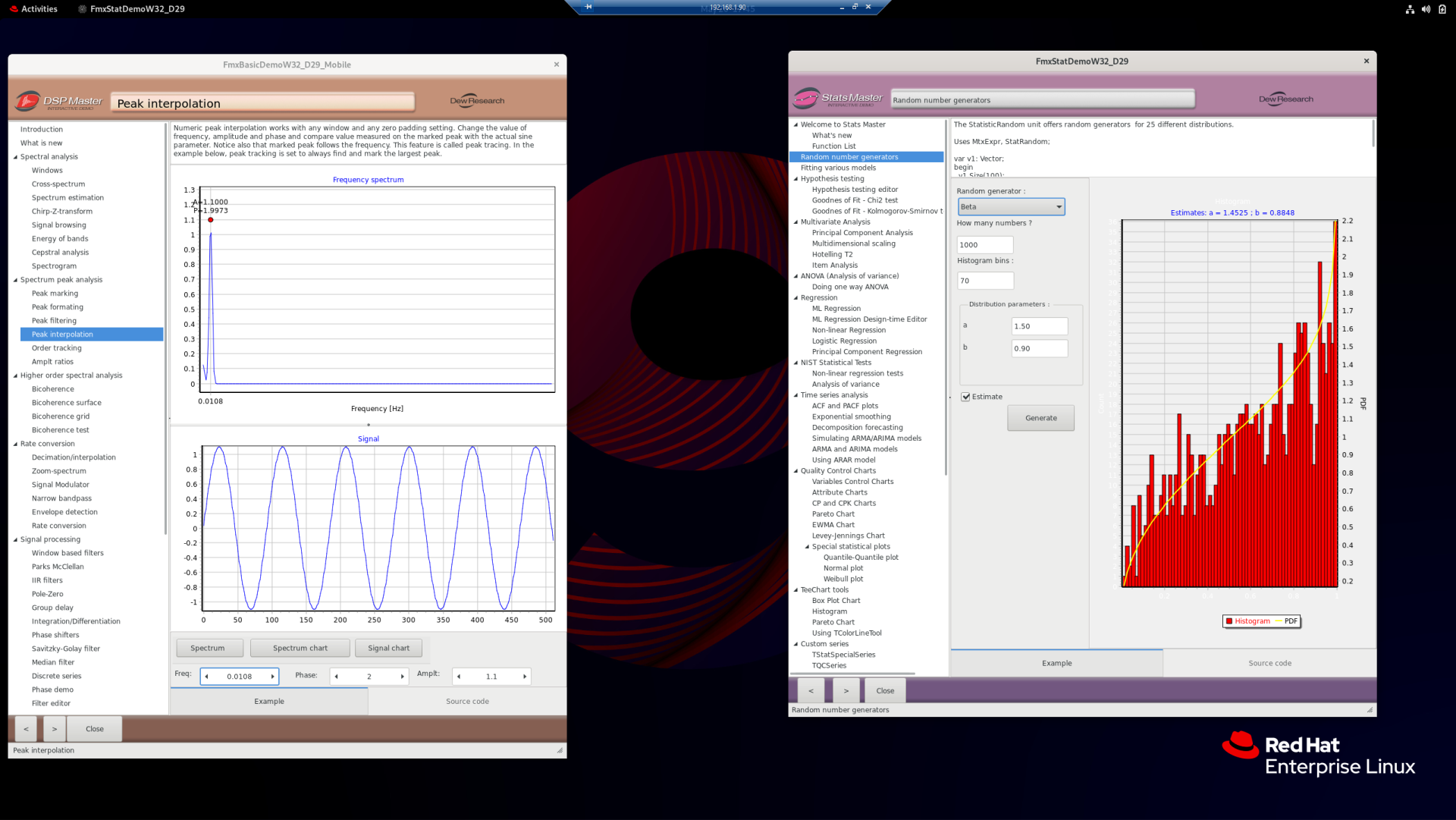Select Bicoherence surface tree item
The image size is (1456, 820).
pos(67,403)
